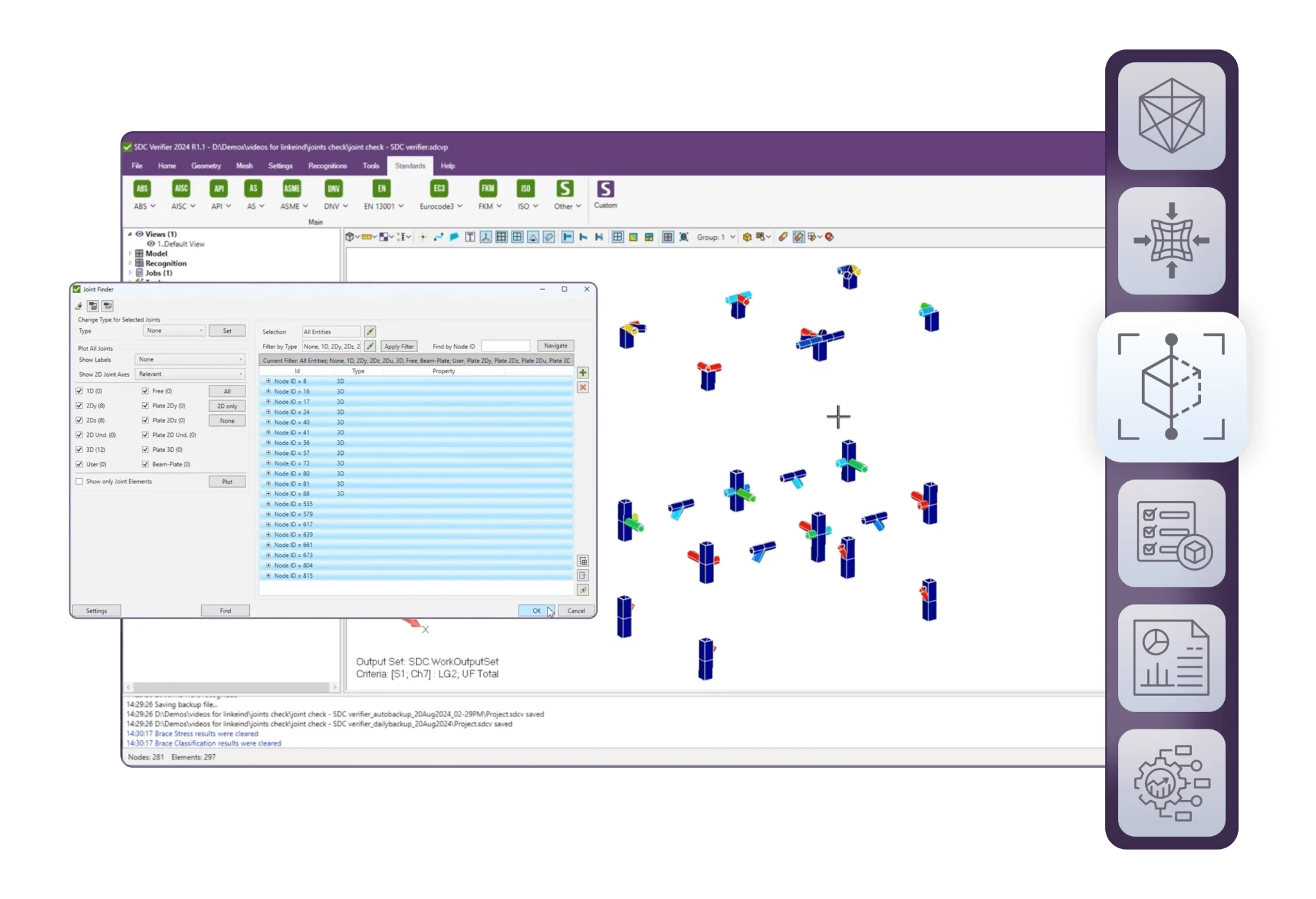Click the Apply Filter button
Screen dimensions: 1316x899
[399, 346]
